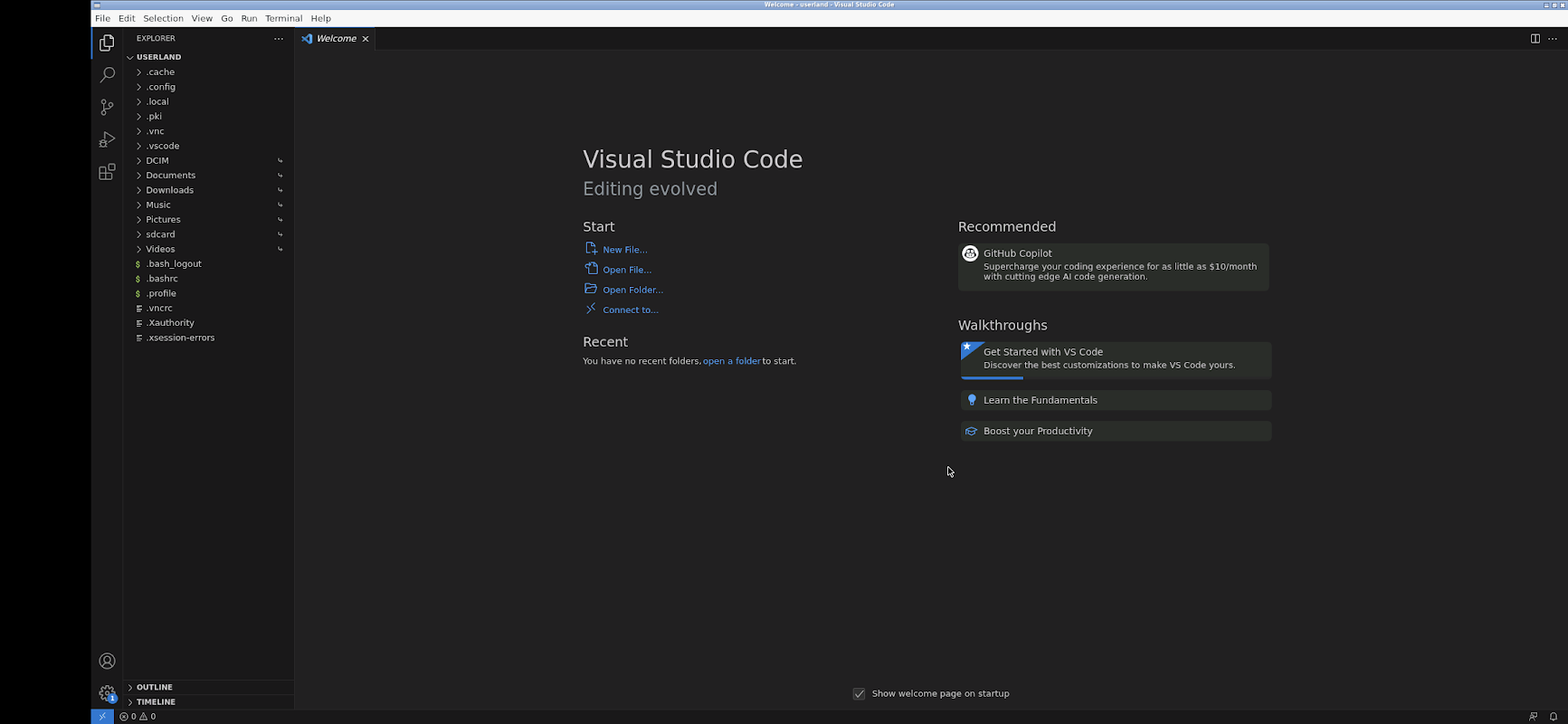Open the Search view in activity bar
1568x724 pixels.
[x=107, y=75]
